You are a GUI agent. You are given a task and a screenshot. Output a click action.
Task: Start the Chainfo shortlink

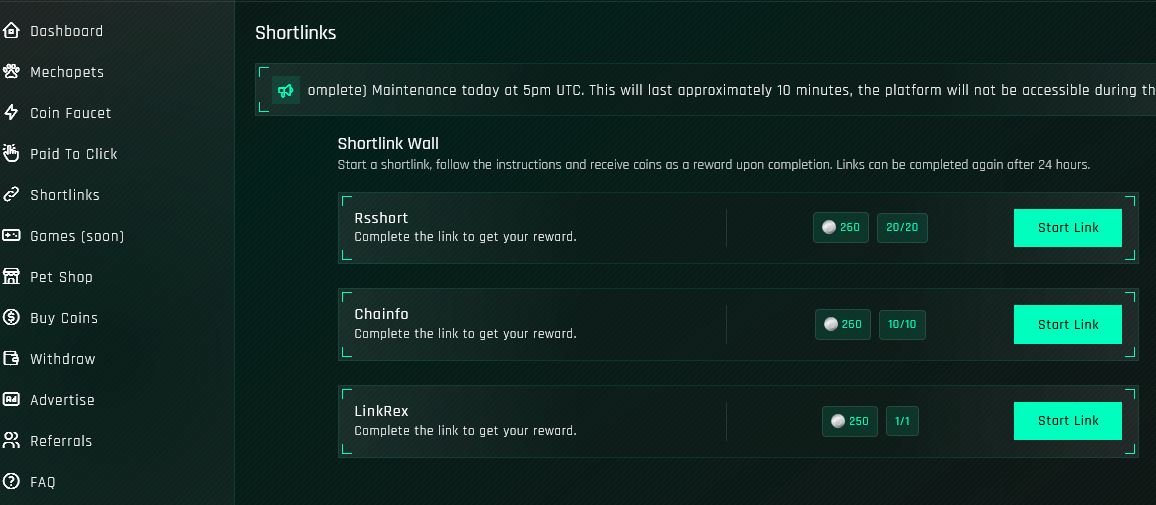pyautogui.click(x=1067, y=325)
